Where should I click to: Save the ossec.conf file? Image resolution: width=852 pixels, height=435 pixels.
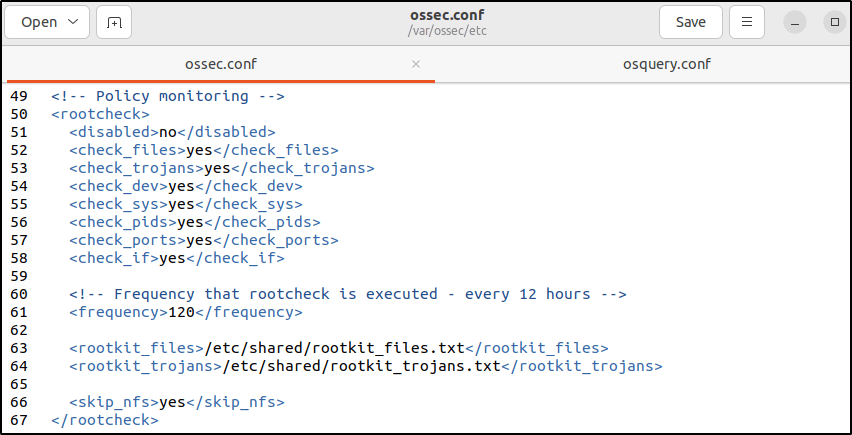[690, 22]
